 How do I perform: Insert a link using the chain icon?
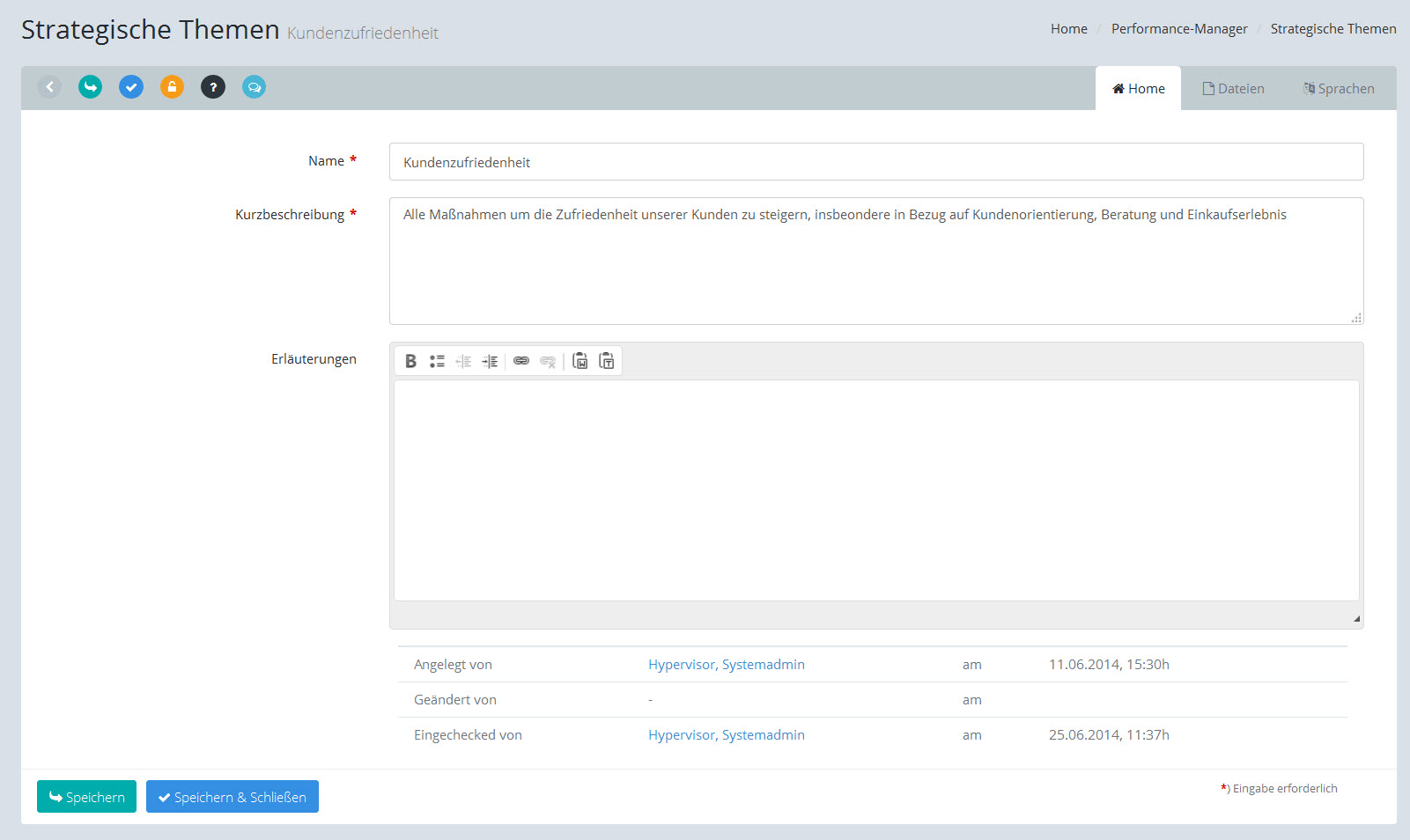pyautogui.click(x=521, y=361)
